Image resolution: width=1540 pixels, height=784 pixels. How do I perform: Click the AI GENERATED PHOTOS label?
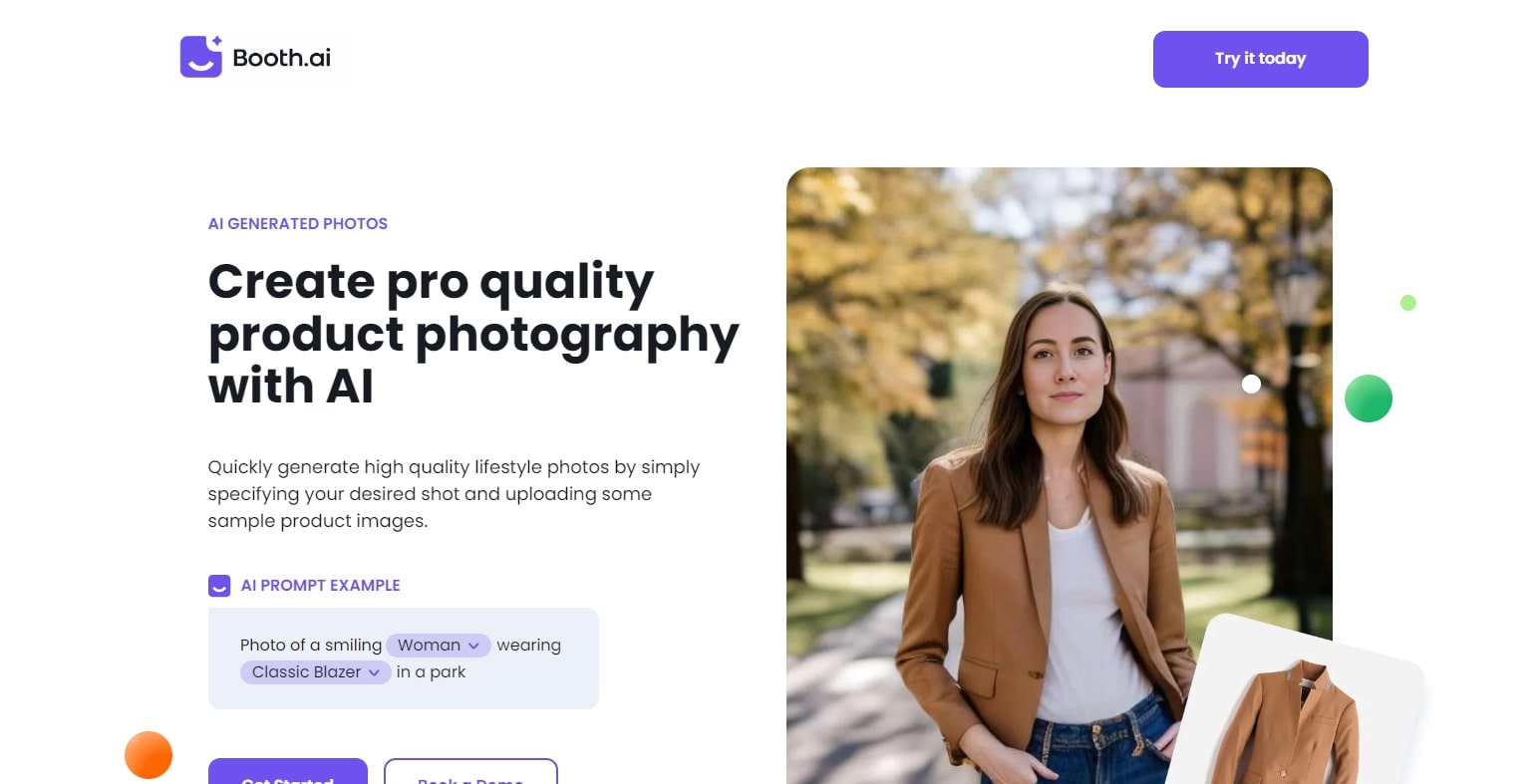click(x=298, y=224)
